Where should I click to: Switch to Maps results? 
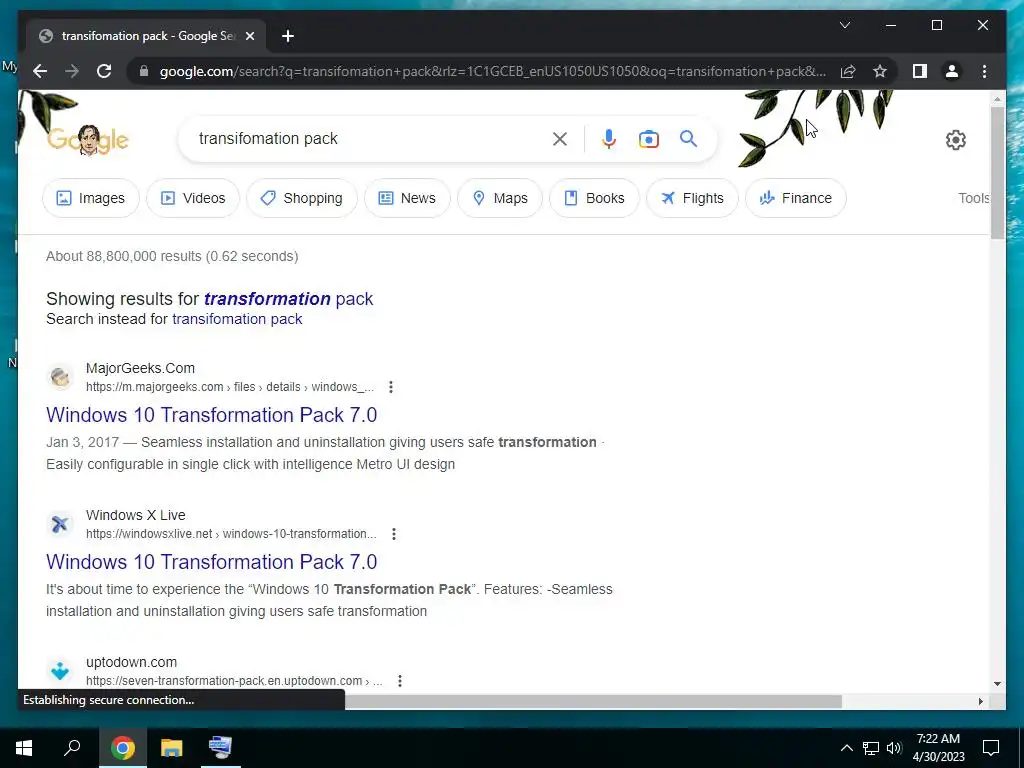pos(500,198)
